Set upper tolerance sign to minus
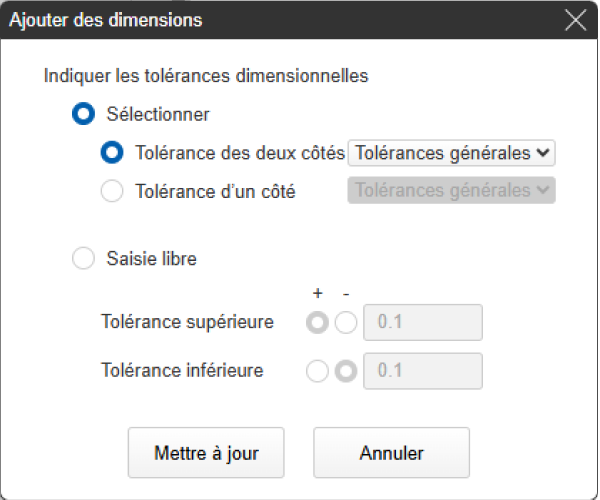Screen dimensions: 600x500 coord(345,323)
